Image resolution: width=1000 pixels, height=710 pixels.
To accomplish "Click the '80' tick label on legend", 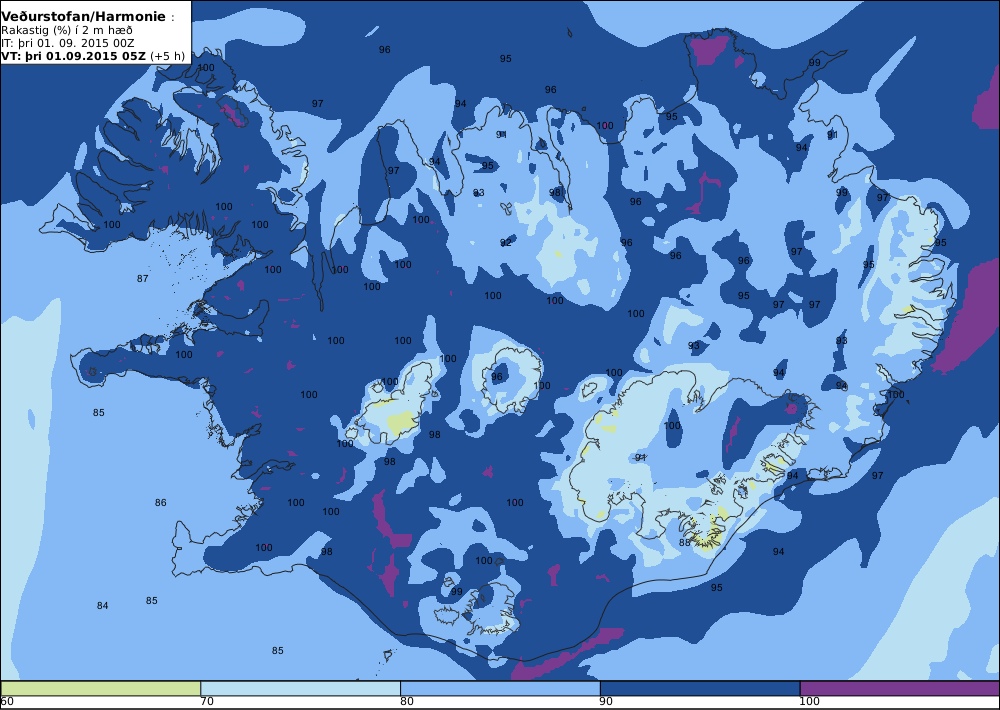I will (407, 702).
